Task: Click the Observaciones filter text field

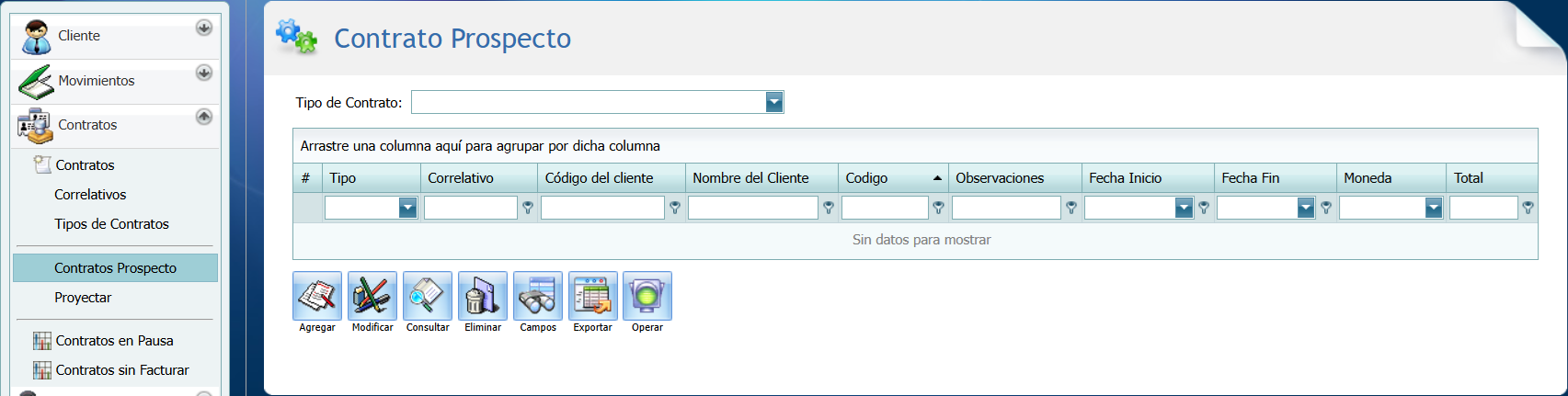Action: pos(1006,209)
